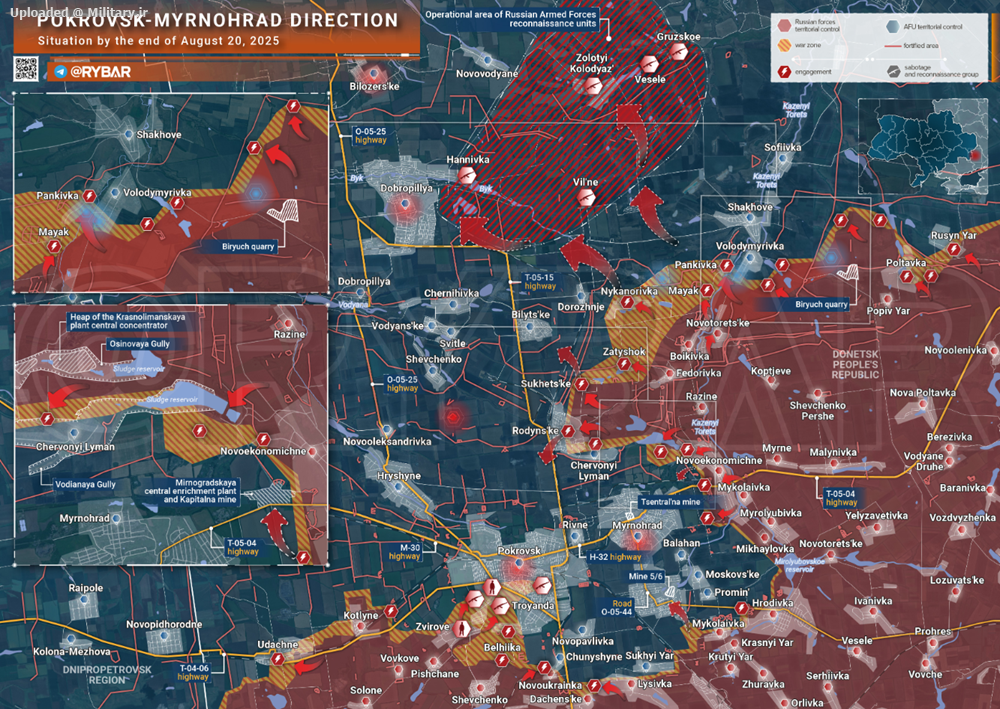Select the engagement marker beside Kotlyne

click(391, 611)
